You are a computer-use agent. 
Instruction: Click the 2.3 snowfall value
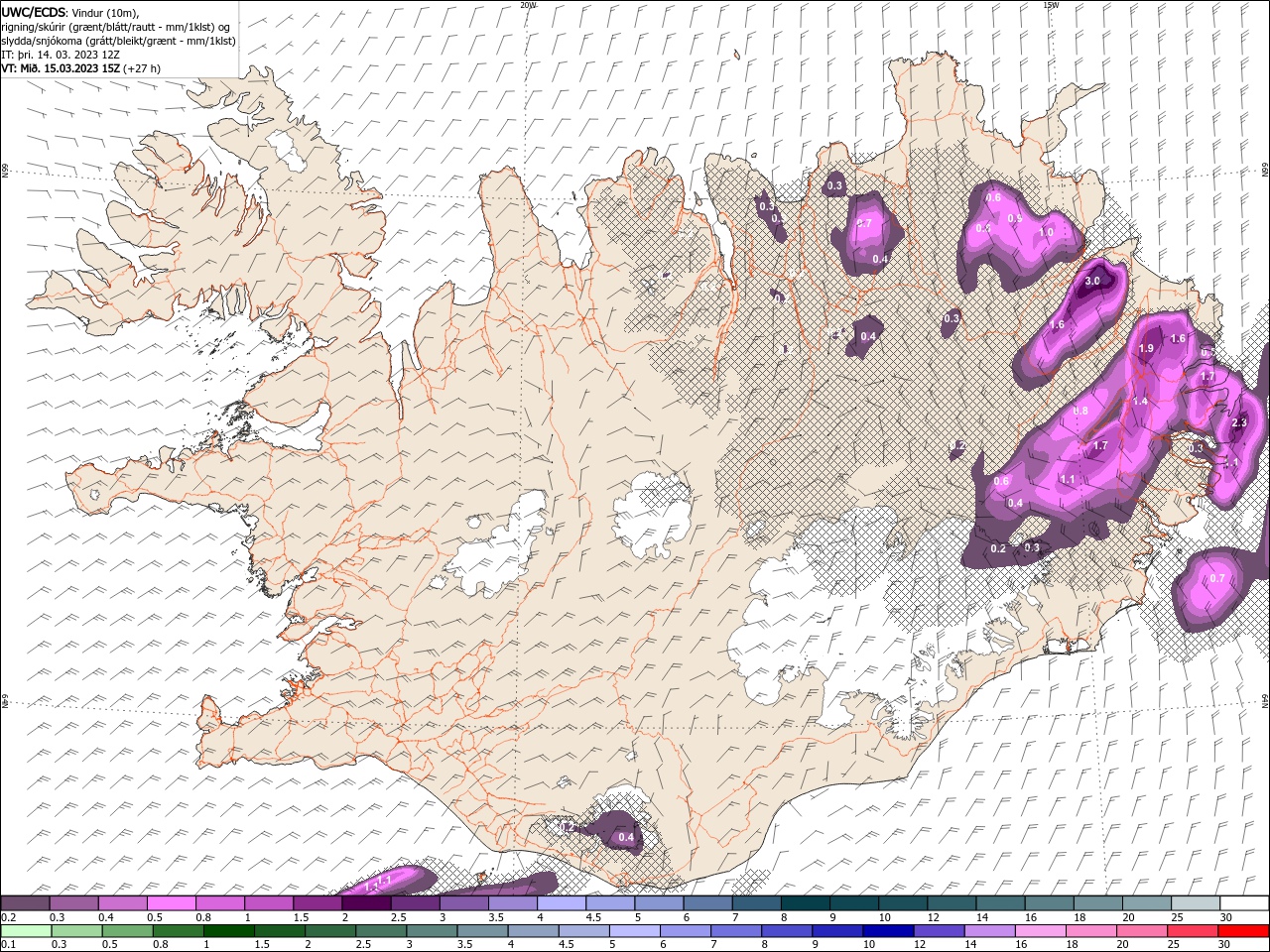pos(1238,423)
